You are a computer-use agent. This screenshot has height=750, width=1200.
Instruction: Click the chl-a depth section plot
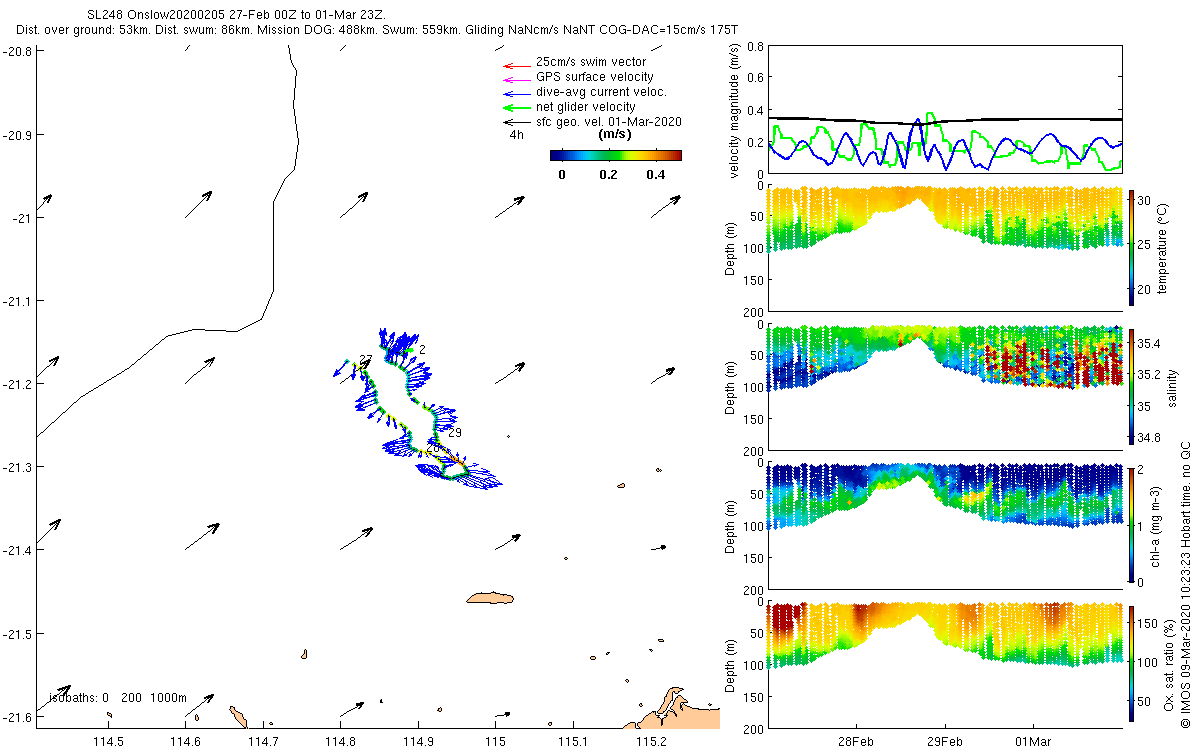[x=944, y=526]
